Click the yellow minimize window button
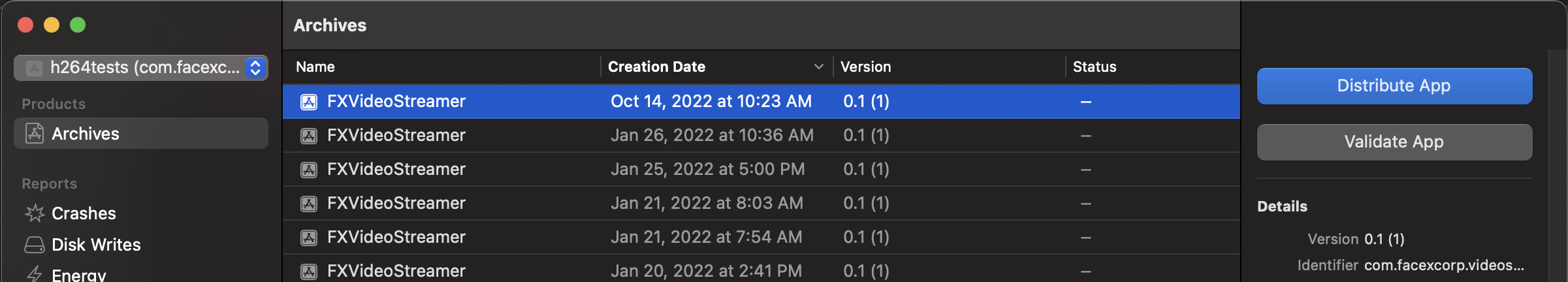 pyautogui.click(x=52, y=25)
